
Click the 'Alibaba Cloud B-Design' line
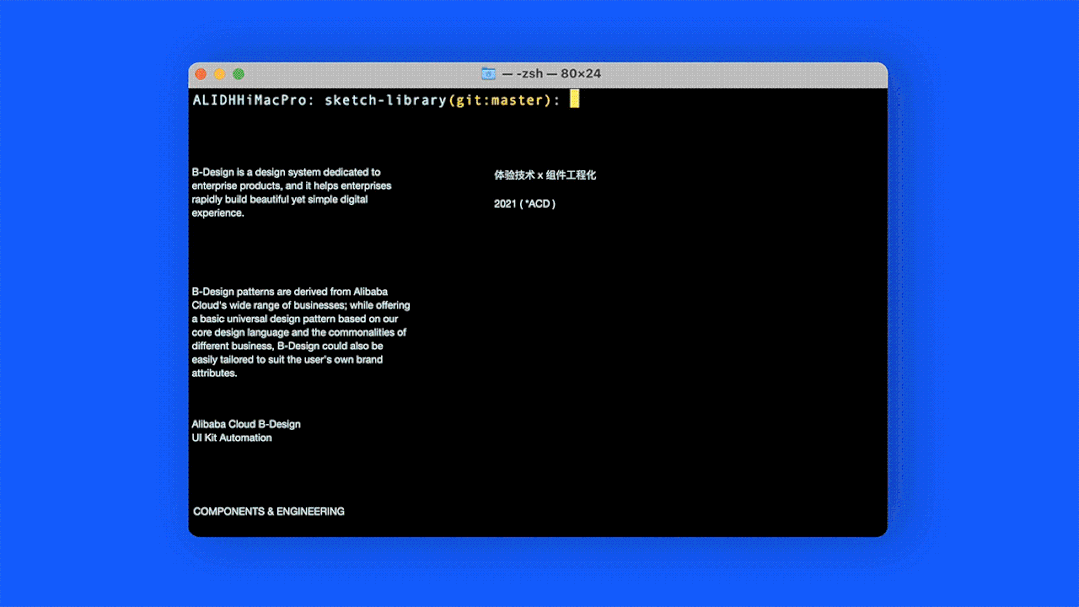[246, 424]
